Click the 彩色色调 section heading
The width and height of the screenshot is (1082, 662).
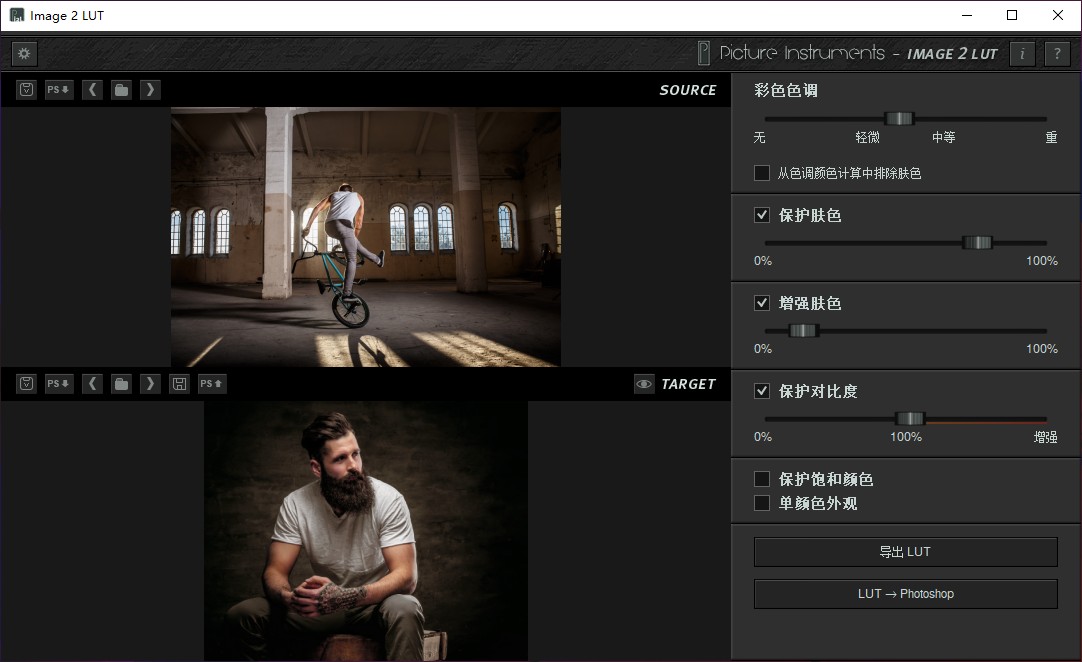pyautogui.click(x=786, y=90)
